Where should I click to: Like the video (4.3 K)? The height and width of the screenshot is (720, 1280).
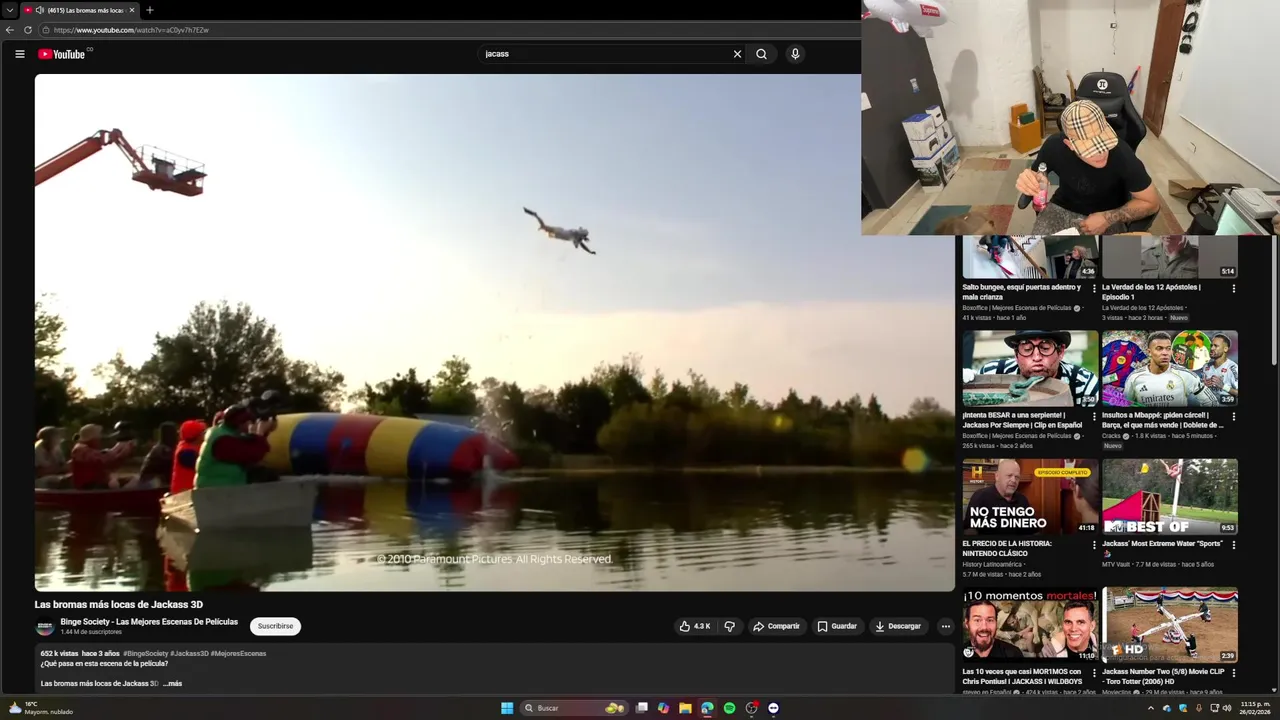(695, 626)
